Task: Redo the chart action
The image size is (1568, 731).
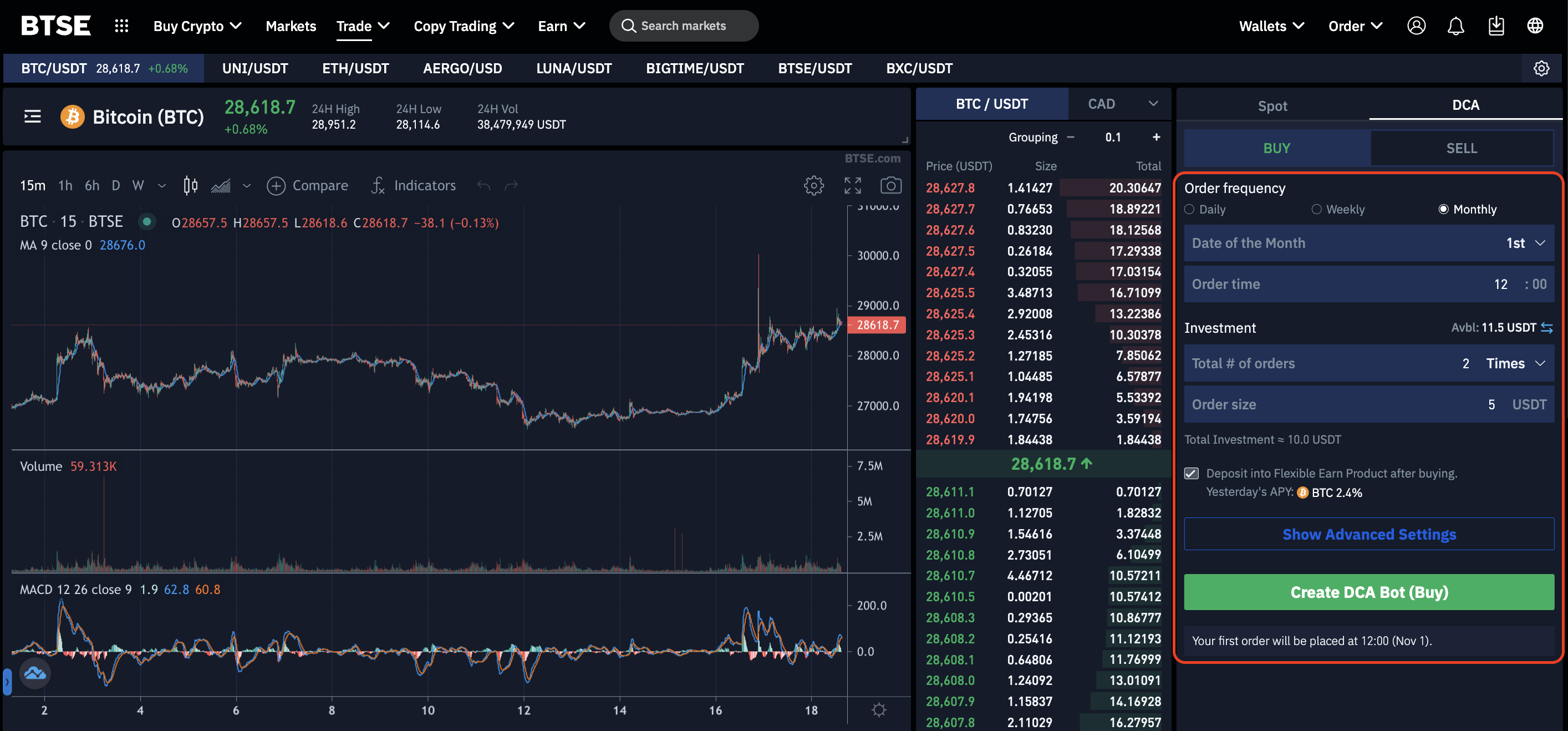Action: pyautogui.click(x=511, y=185)
